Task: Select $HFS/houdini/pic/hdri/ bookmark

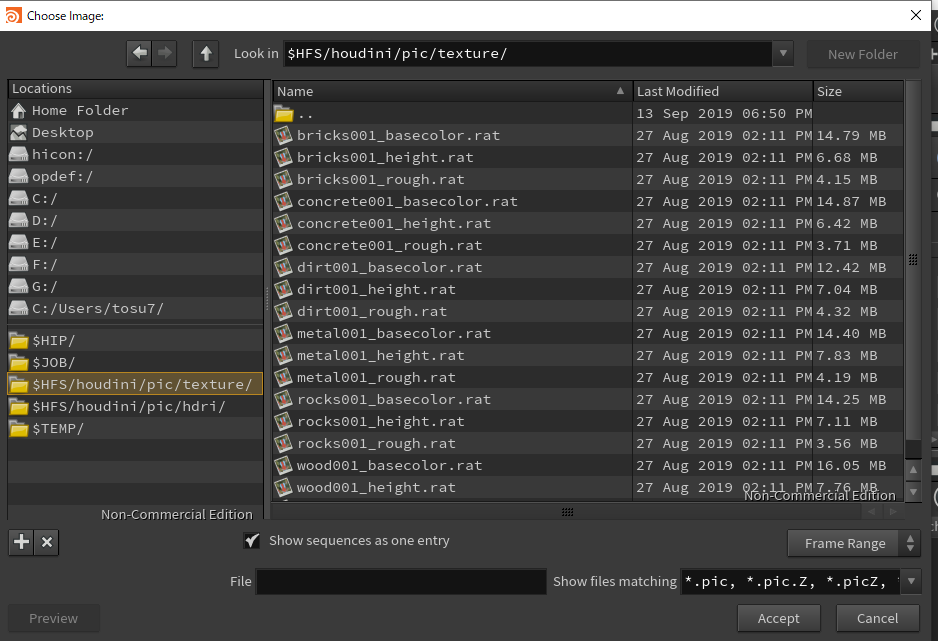Action: coord(129,406)
